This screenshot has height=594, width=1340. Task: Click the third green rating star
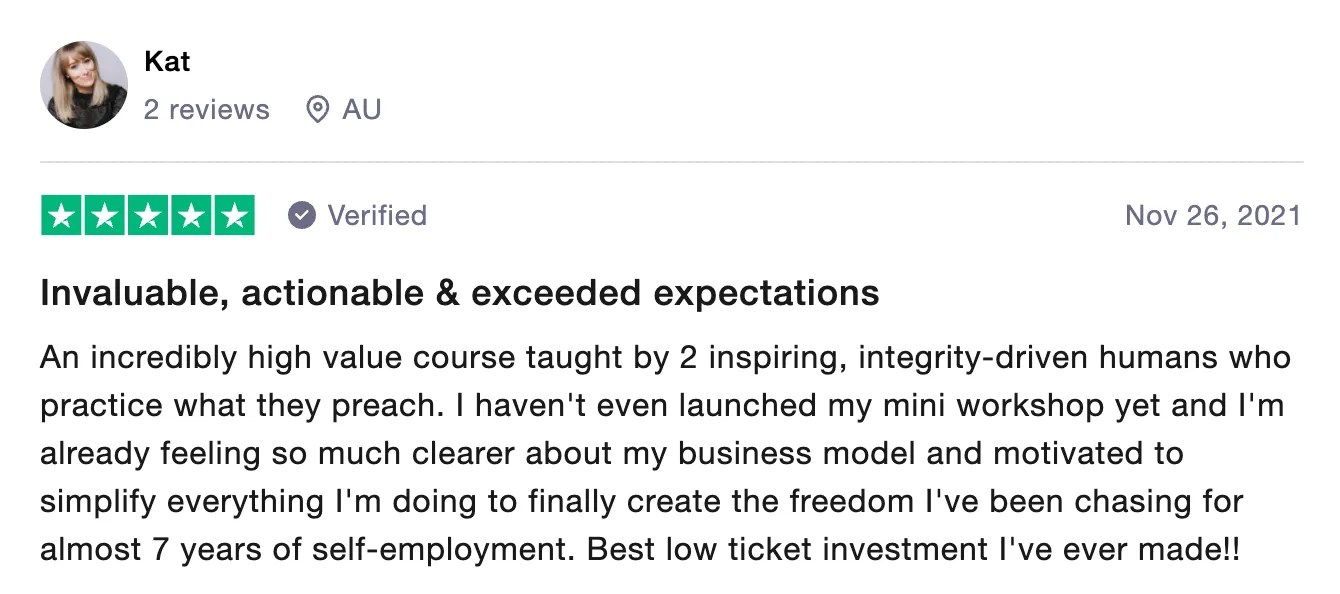148,216
